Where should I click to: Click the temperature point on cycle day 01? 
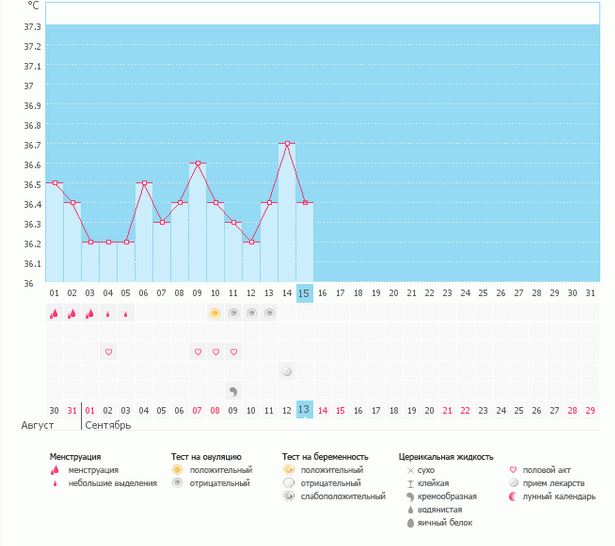click(x=55, y=183)
